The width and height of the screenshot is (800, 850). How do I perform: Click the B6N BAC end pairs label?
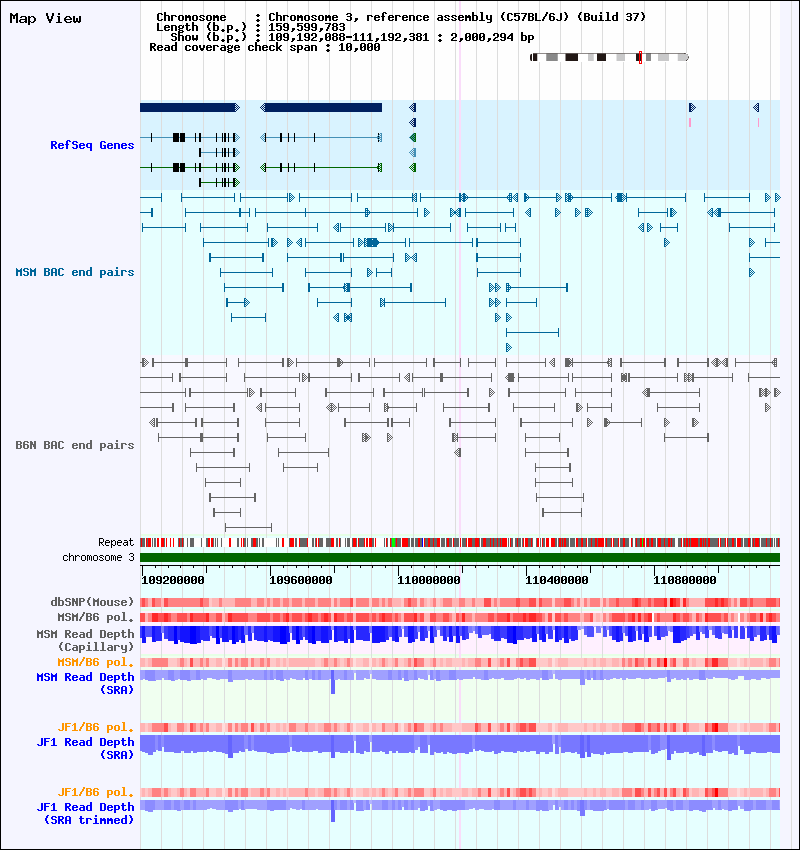click(75, 445)
